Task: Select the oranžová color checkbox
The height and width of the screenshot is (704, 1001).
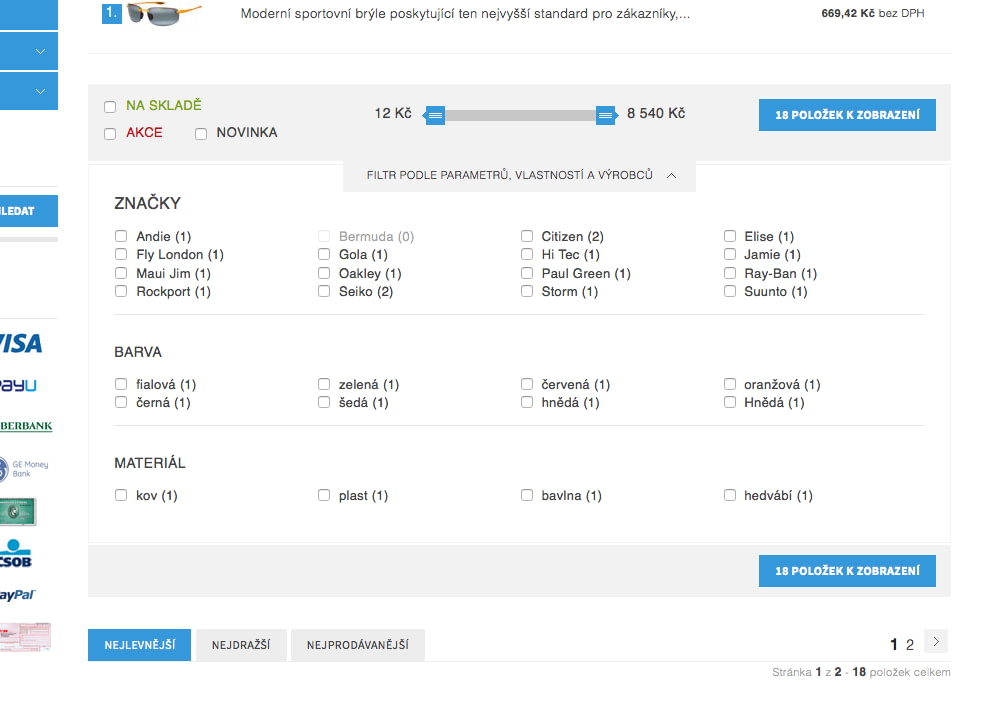Action: (x=730, y=384)
